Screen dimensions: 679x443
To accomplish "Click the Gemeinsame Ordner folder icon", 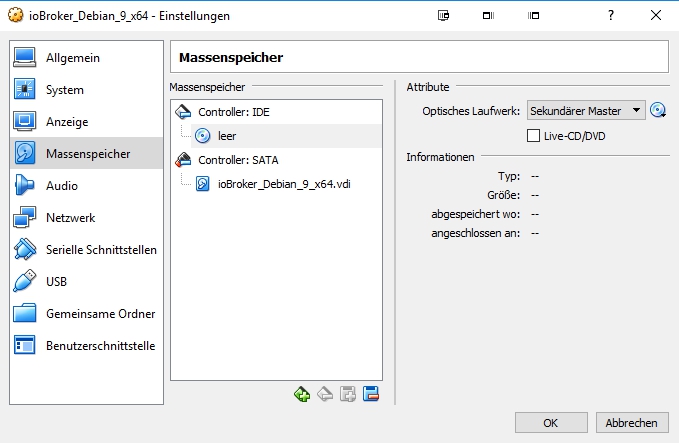I will click(x=25, y=313).
